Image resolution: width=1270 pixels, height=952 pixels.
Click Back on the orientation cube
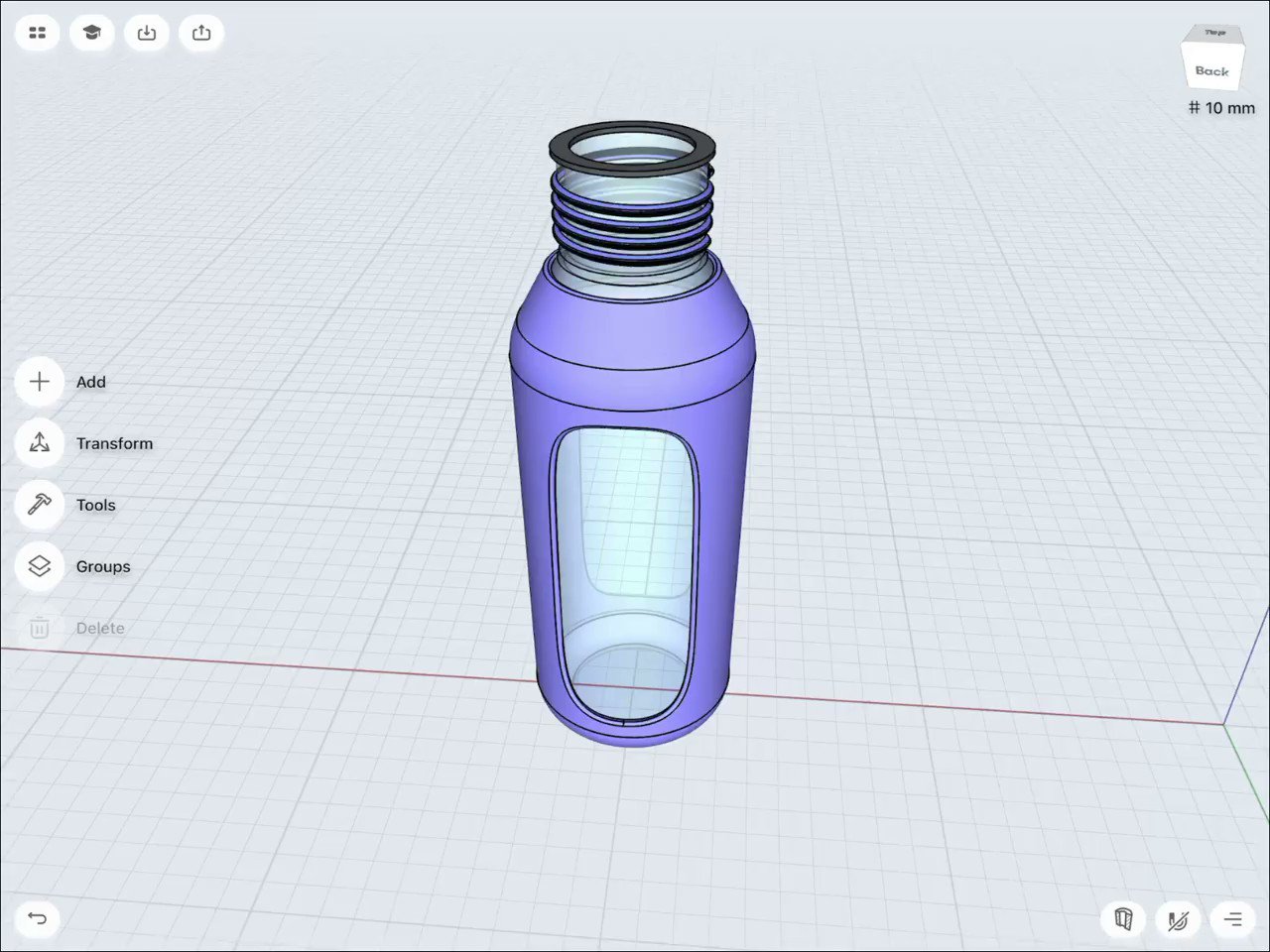coord(1211,71)
